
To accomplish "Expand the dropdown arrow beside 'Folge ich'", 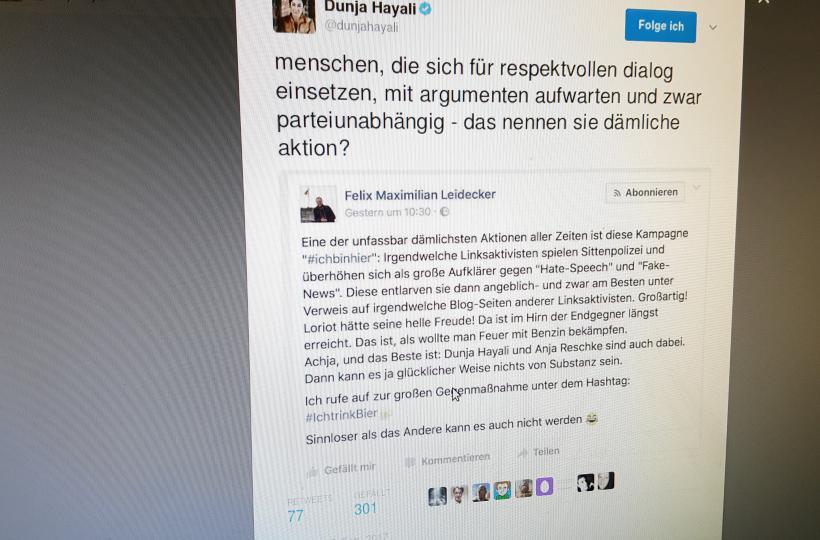I will click(x=713, y=27).
